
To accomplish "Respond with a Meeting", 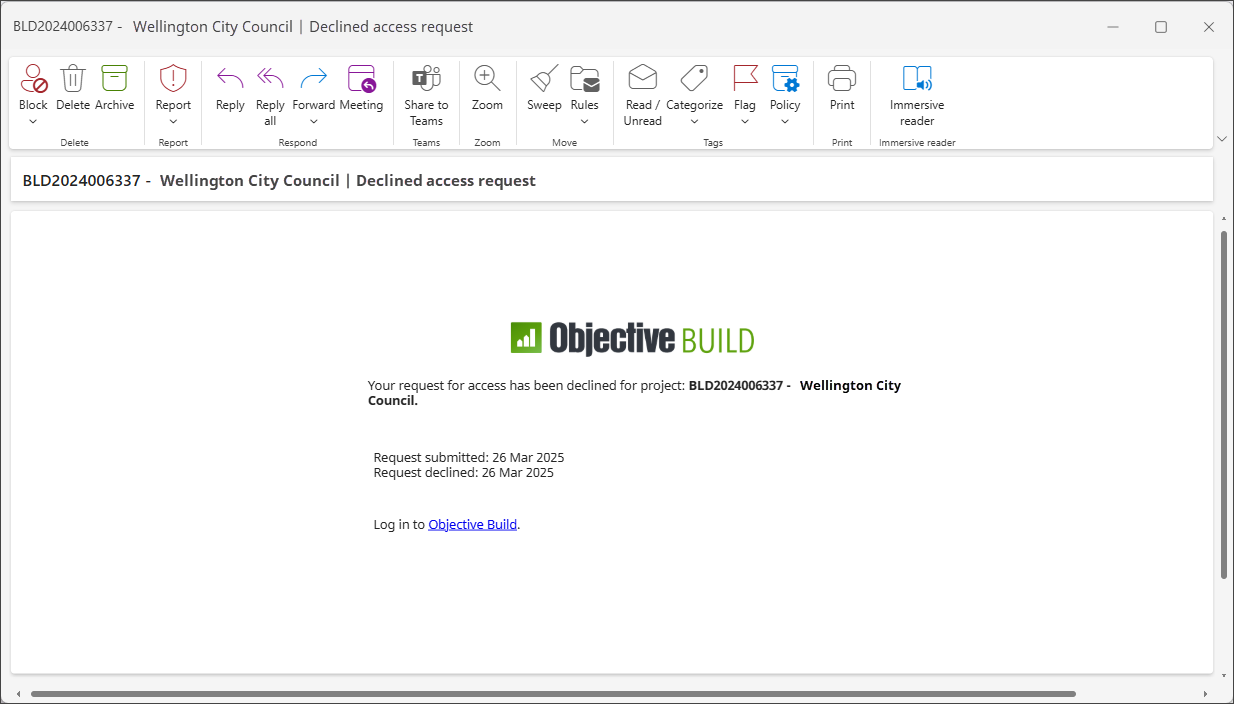I will [361, 87].
